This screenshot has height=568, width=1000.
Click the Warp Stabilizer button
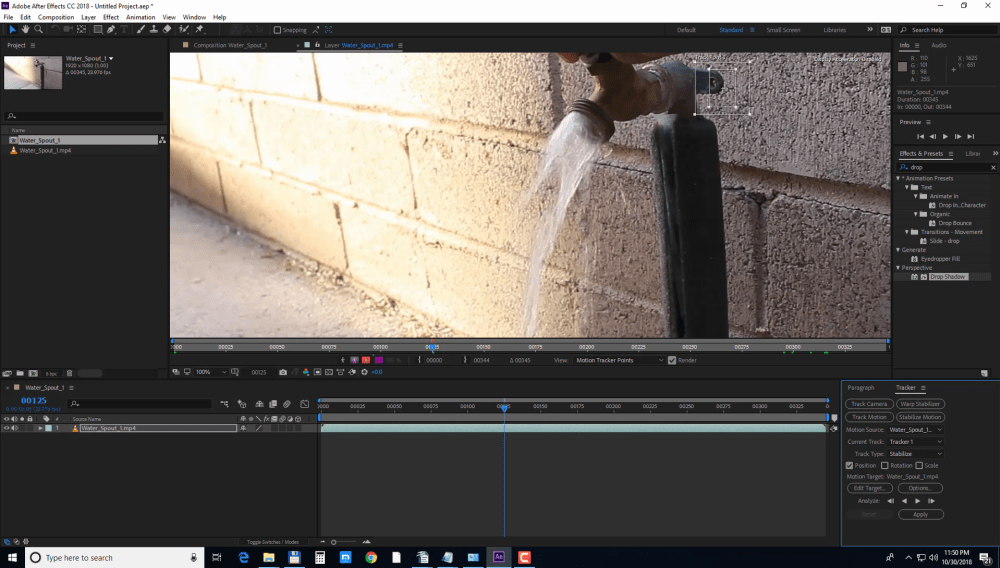(x=920, y=404)
